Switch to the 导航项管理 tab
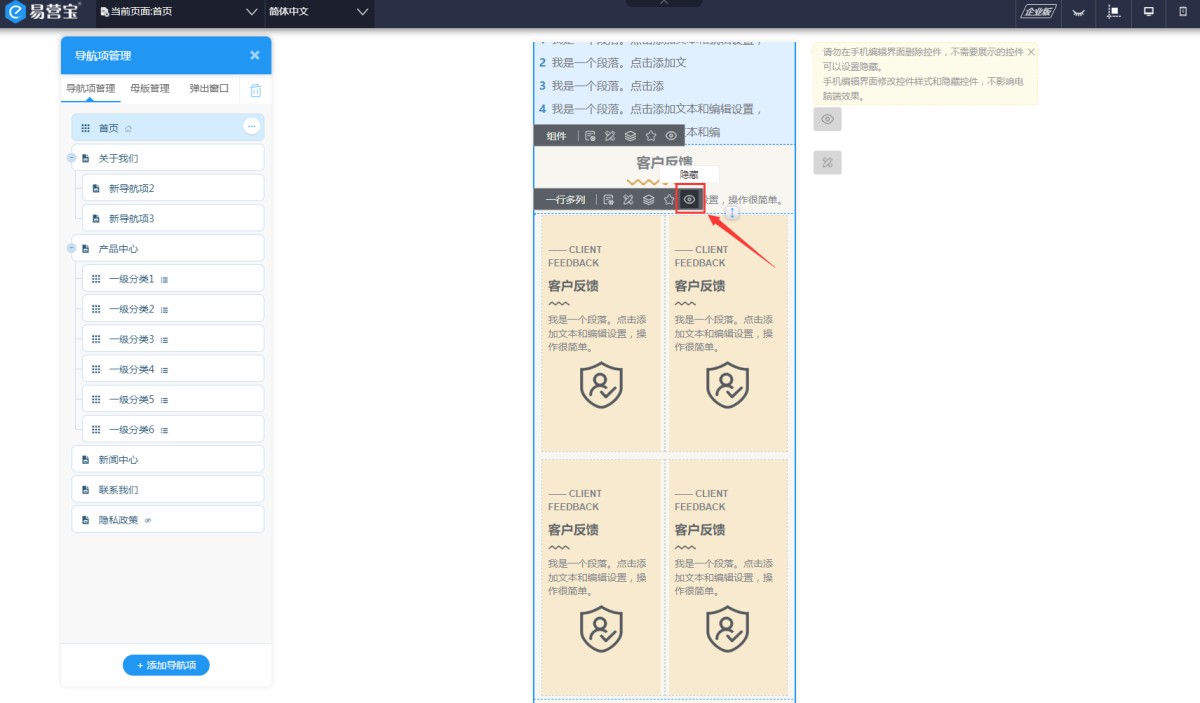Image resolution: width=1200 pixels, height=703 pixels. [91, 88]
